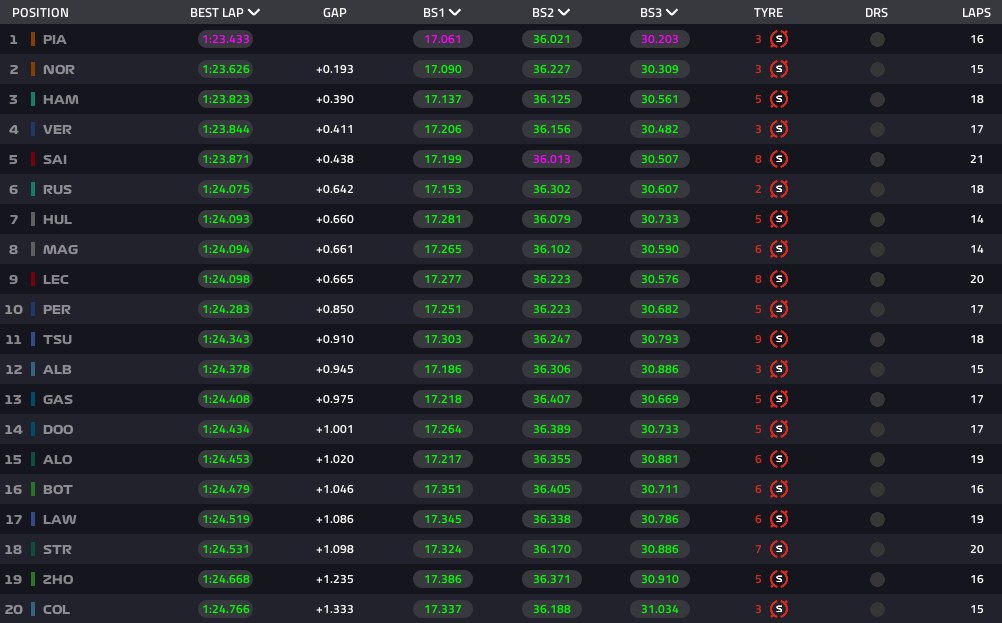The image size is (1002, 623).
Task: Click VER's DRS indicator dot
Action: 877,129
